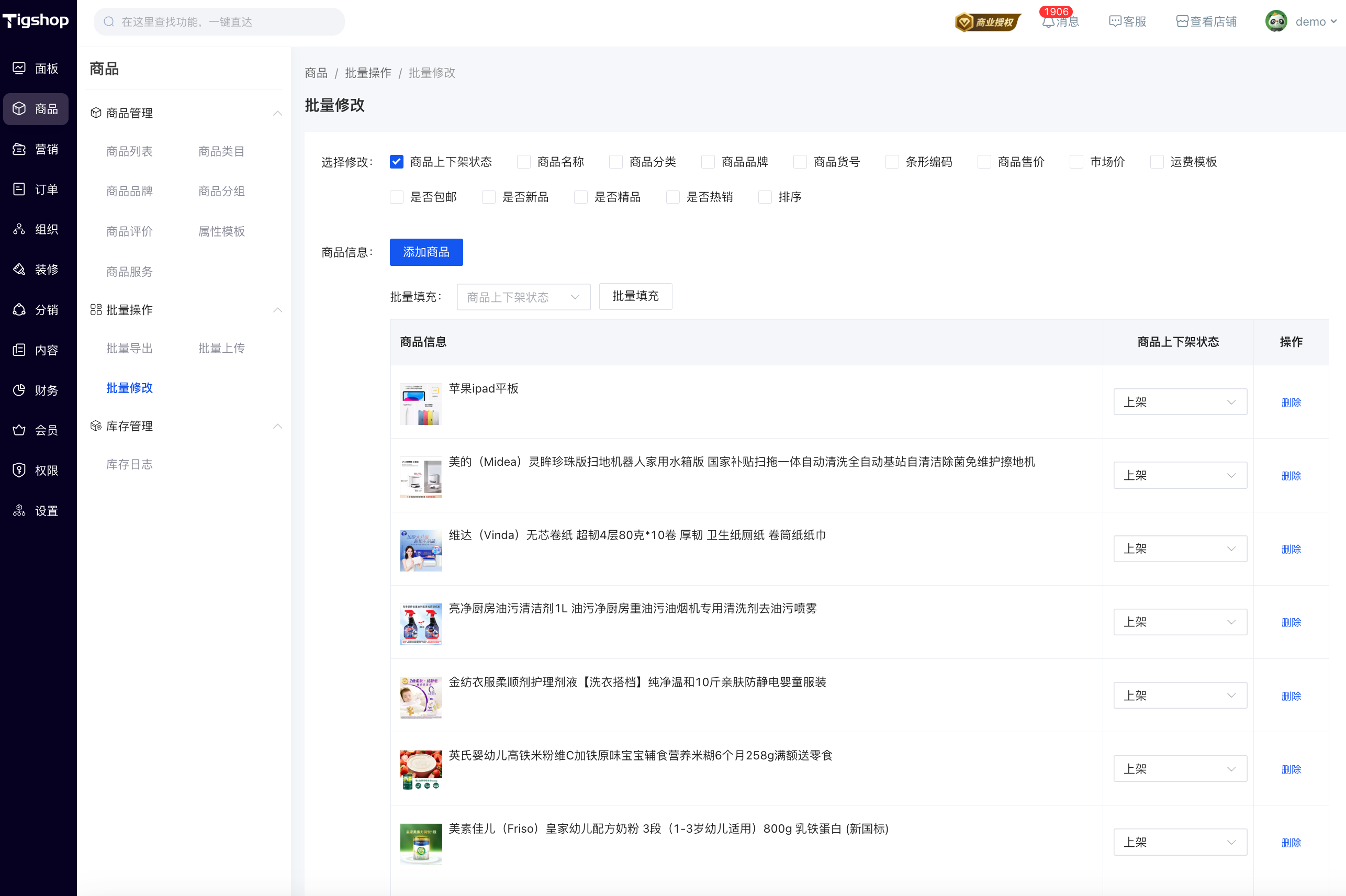Click the 商业授权 gold badge
Viewport: 1346px width, 896px height.
click(x=988, y=21)
